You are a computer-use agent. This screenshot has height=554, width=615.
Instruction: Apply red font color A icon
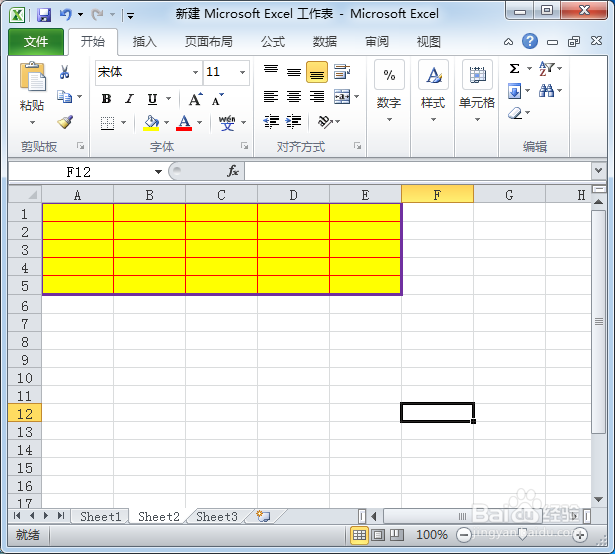tap(184, 123)
